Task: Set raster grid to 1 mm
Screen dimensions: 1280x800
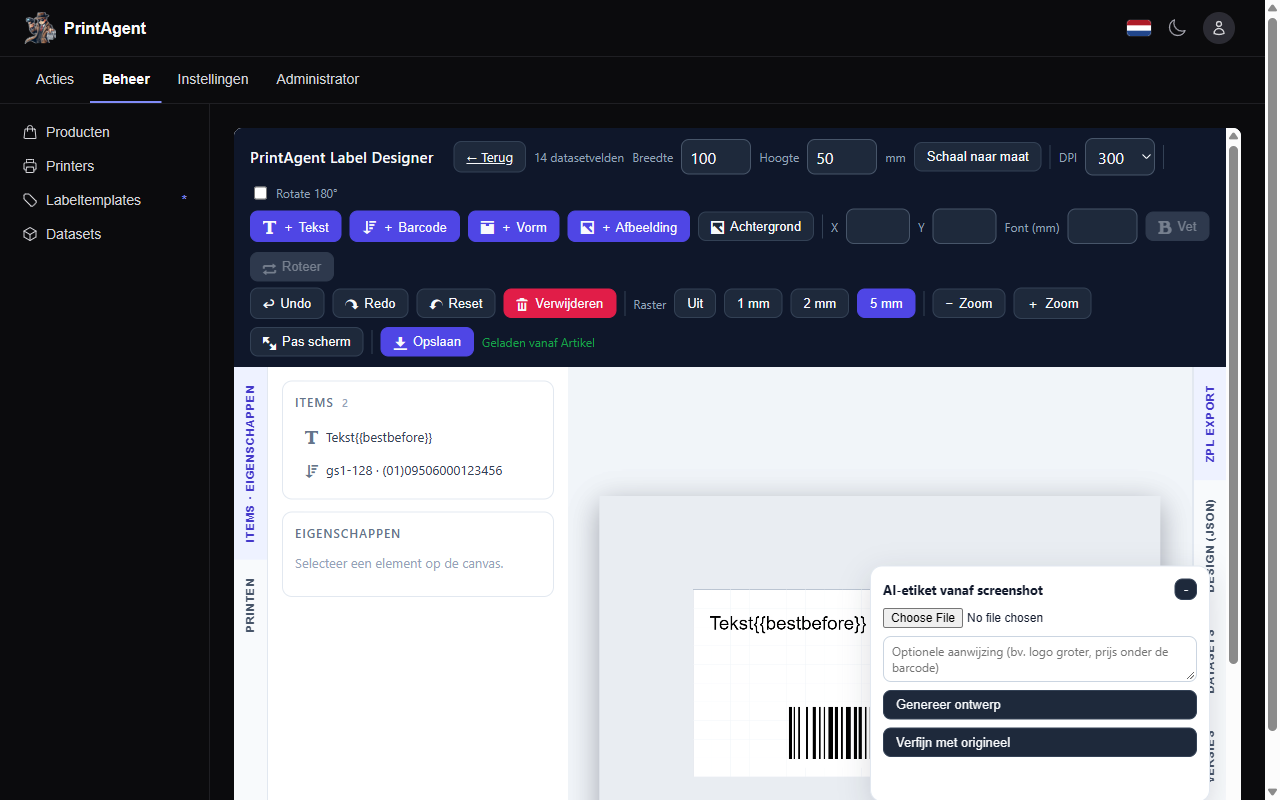Action: (753, 303)
